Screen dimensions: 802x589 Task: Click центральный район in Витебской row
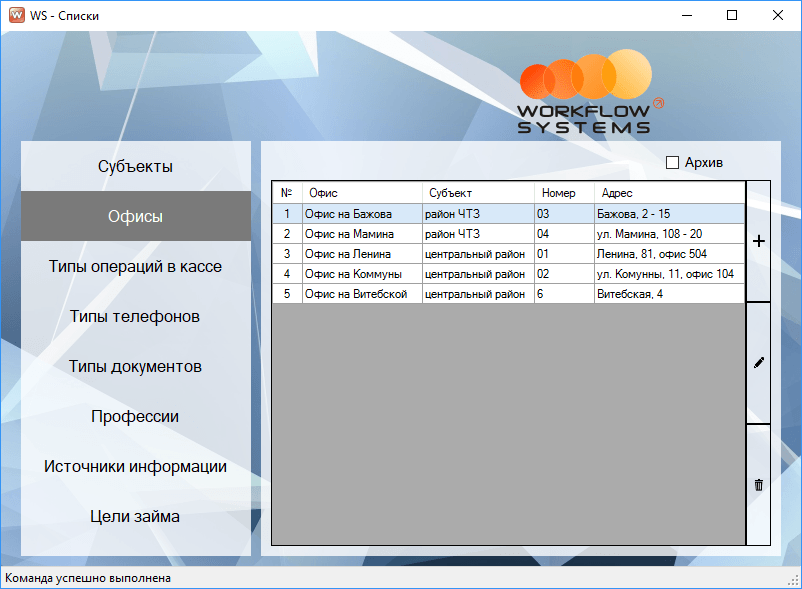478,293
